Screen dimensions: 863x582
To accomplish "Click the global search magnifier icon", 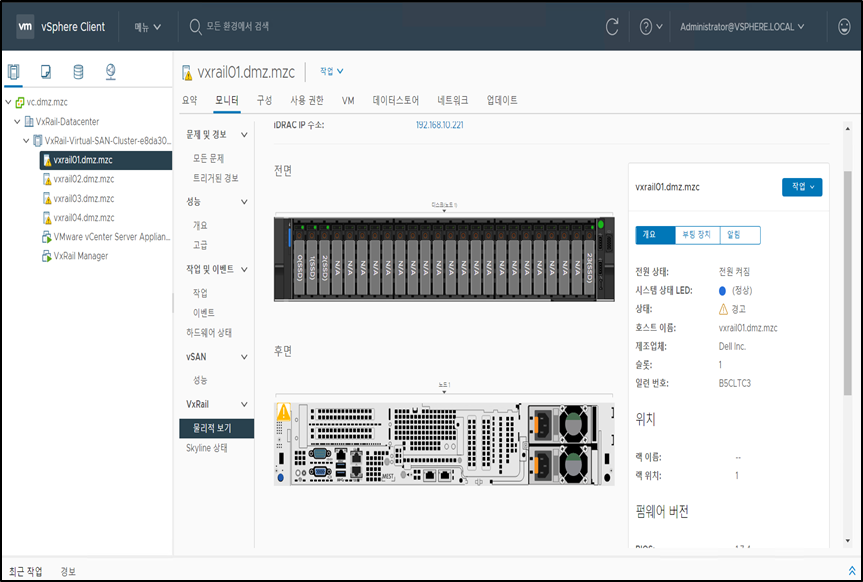I will pyautogui.click(x=195, y=26).
